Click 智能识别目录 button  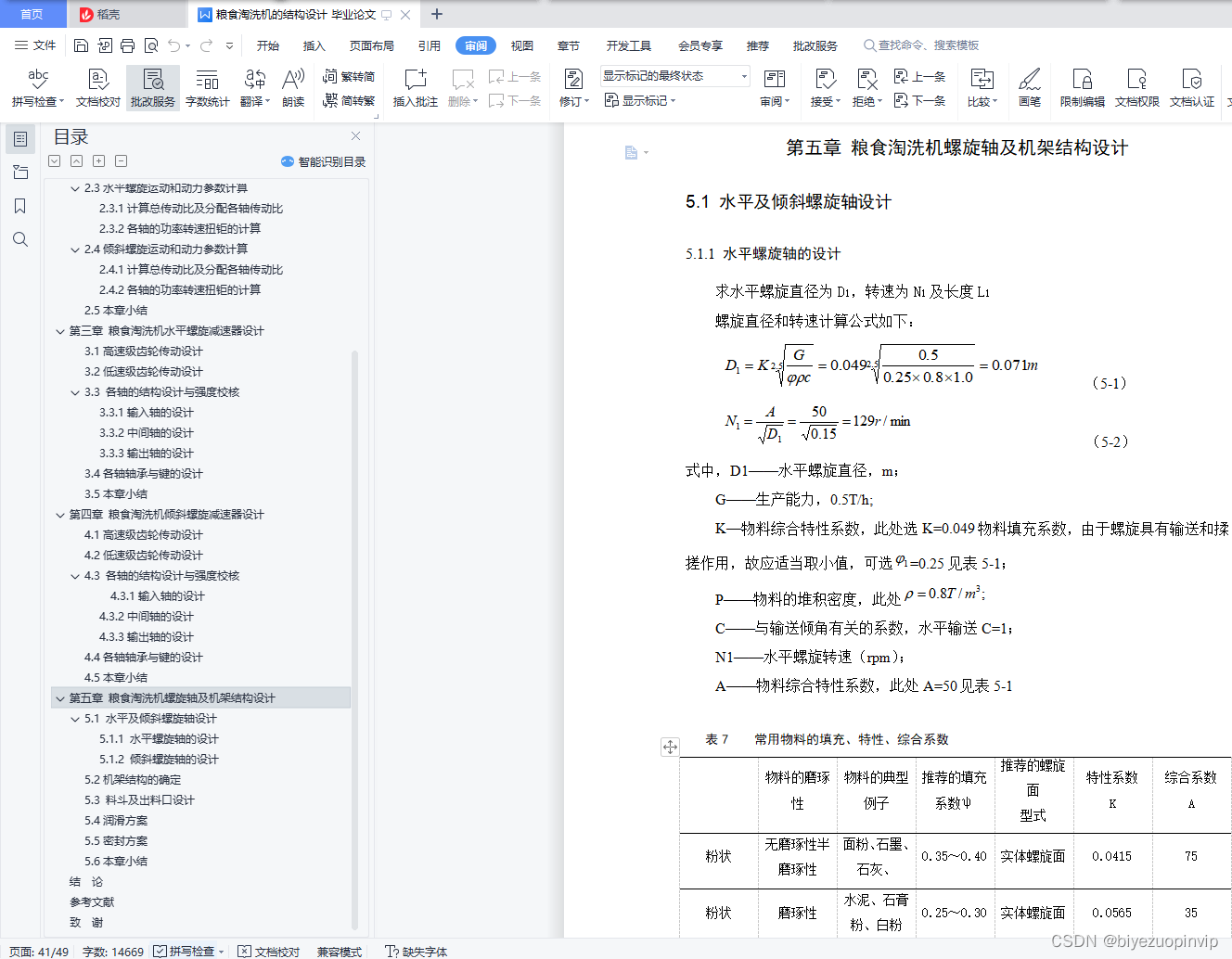click(323, 161)
